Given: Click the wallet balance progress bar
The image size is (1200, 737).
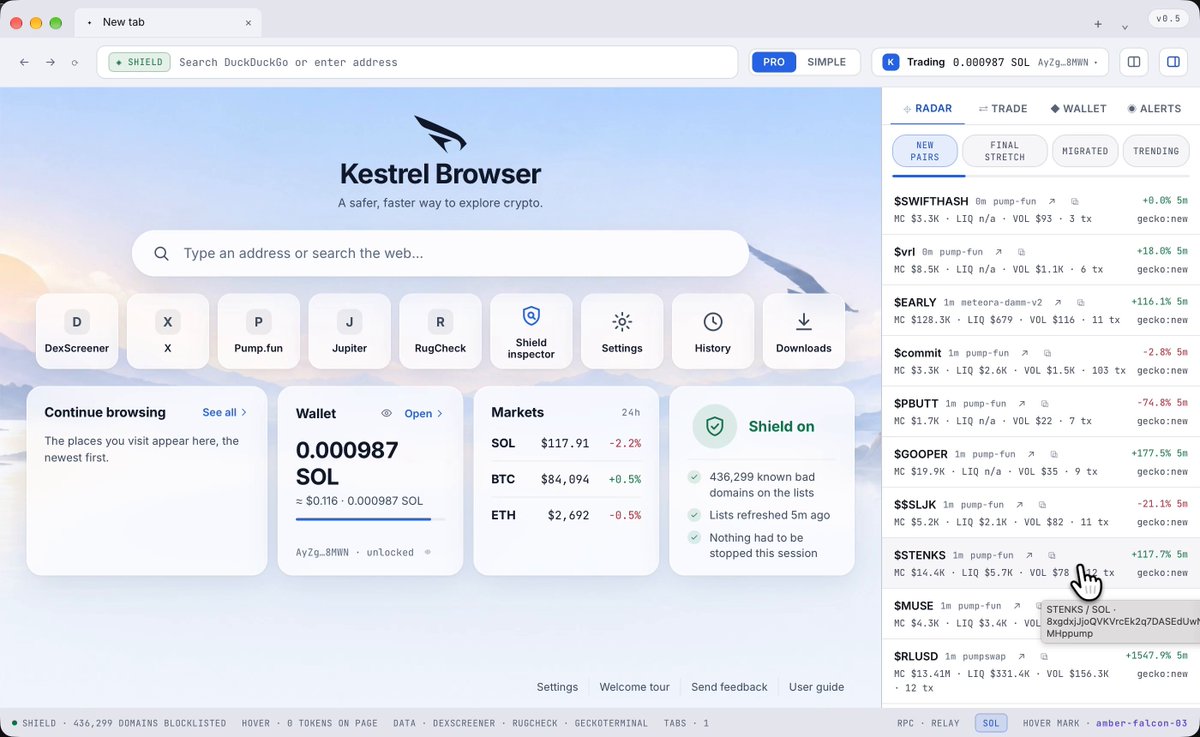Looking at the screenshot, I should click(370, 519).
